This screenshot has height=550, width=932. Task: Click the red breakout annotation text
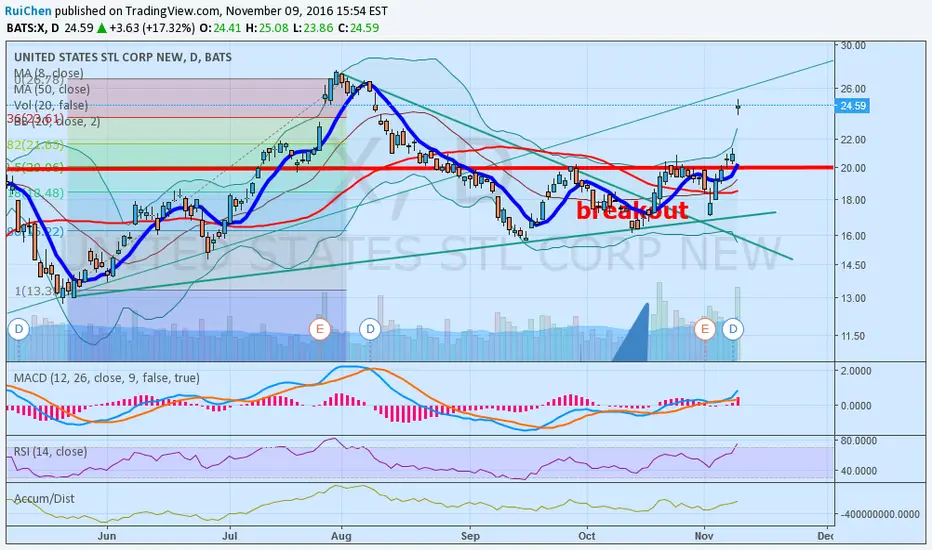click(632, 210)
